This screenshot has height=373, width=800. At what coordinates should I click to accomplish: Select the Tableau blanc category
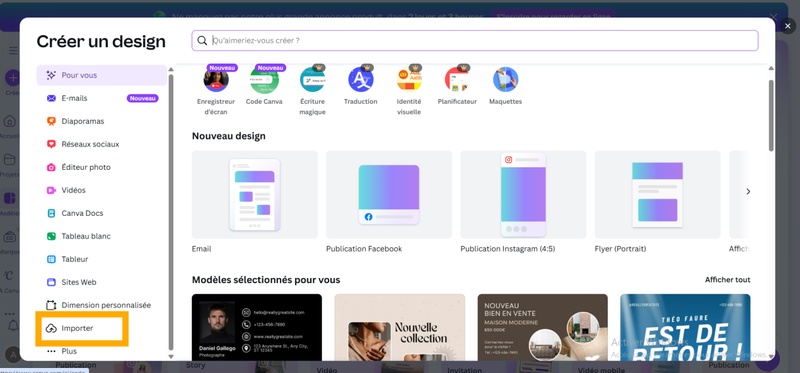[102, 236]
